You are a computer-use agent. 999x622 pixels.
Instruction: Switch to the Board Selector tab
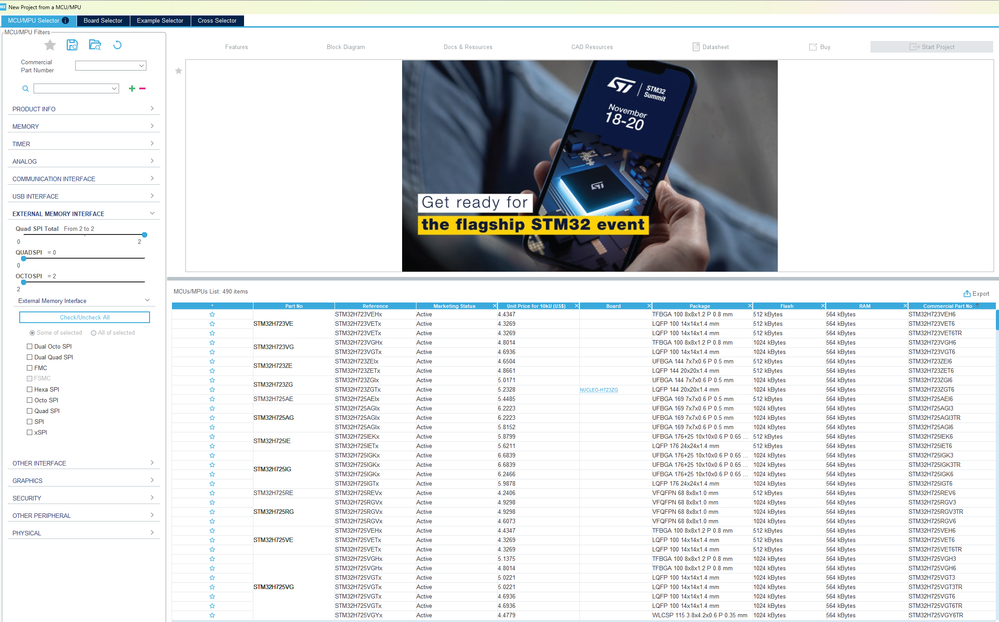[x=103, y=20]
